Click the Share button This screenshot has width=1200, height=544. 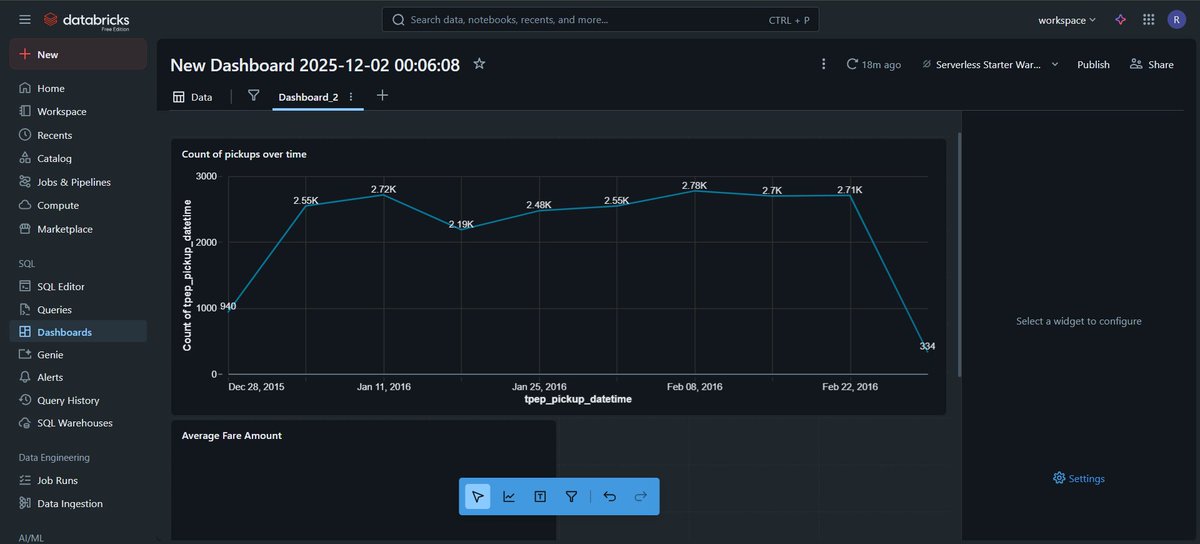pyautogui.click(x=1151, y=64)
